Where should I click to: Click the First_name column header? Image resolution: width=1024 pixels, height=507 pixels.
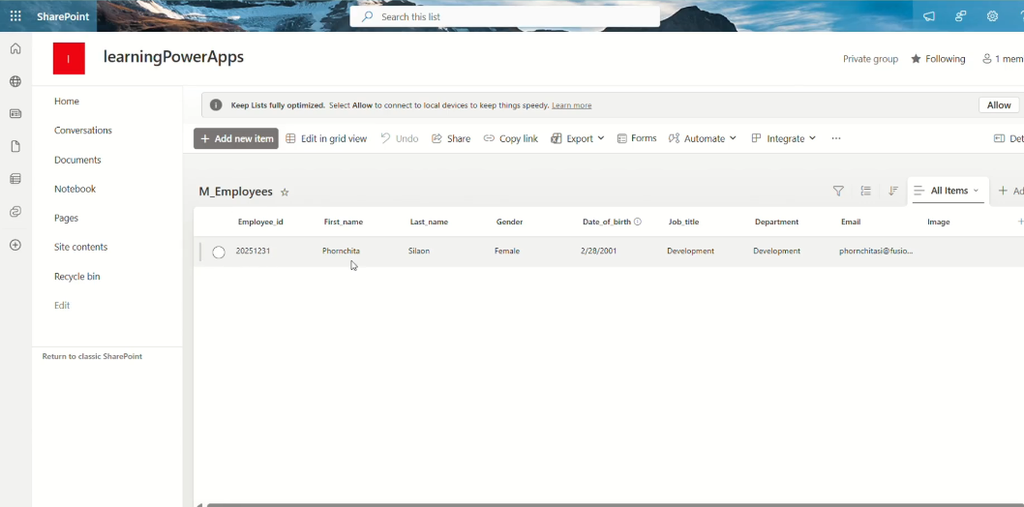(344, 222)
